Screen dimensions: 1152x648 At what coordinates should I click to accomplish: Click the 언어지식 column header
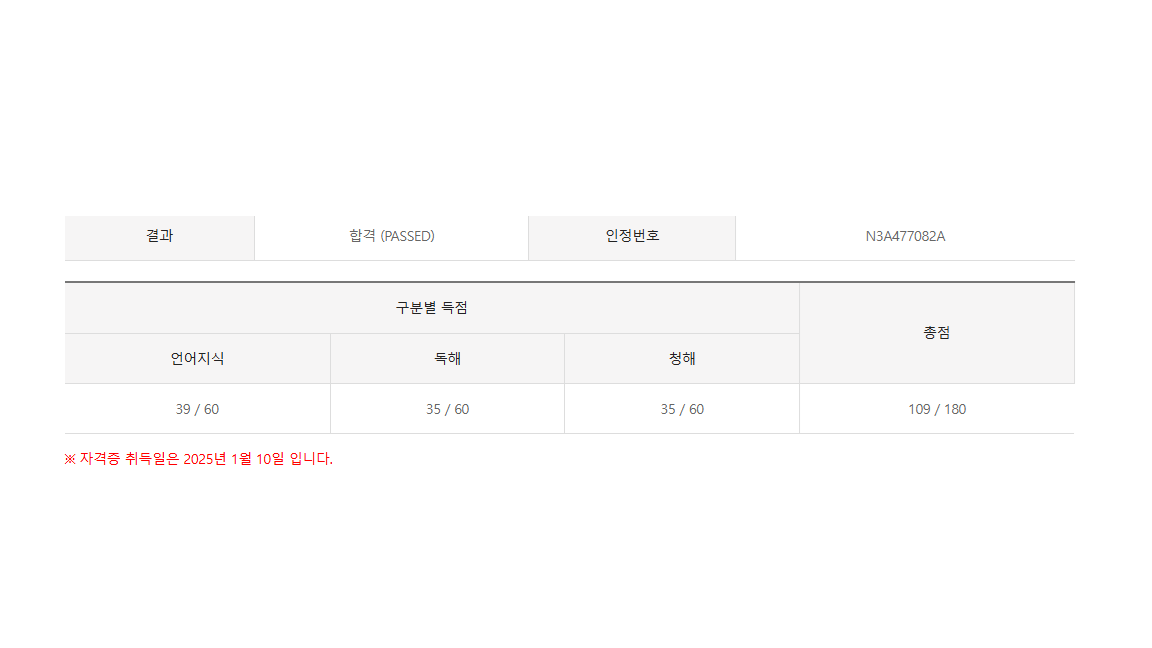click(197, 359)
